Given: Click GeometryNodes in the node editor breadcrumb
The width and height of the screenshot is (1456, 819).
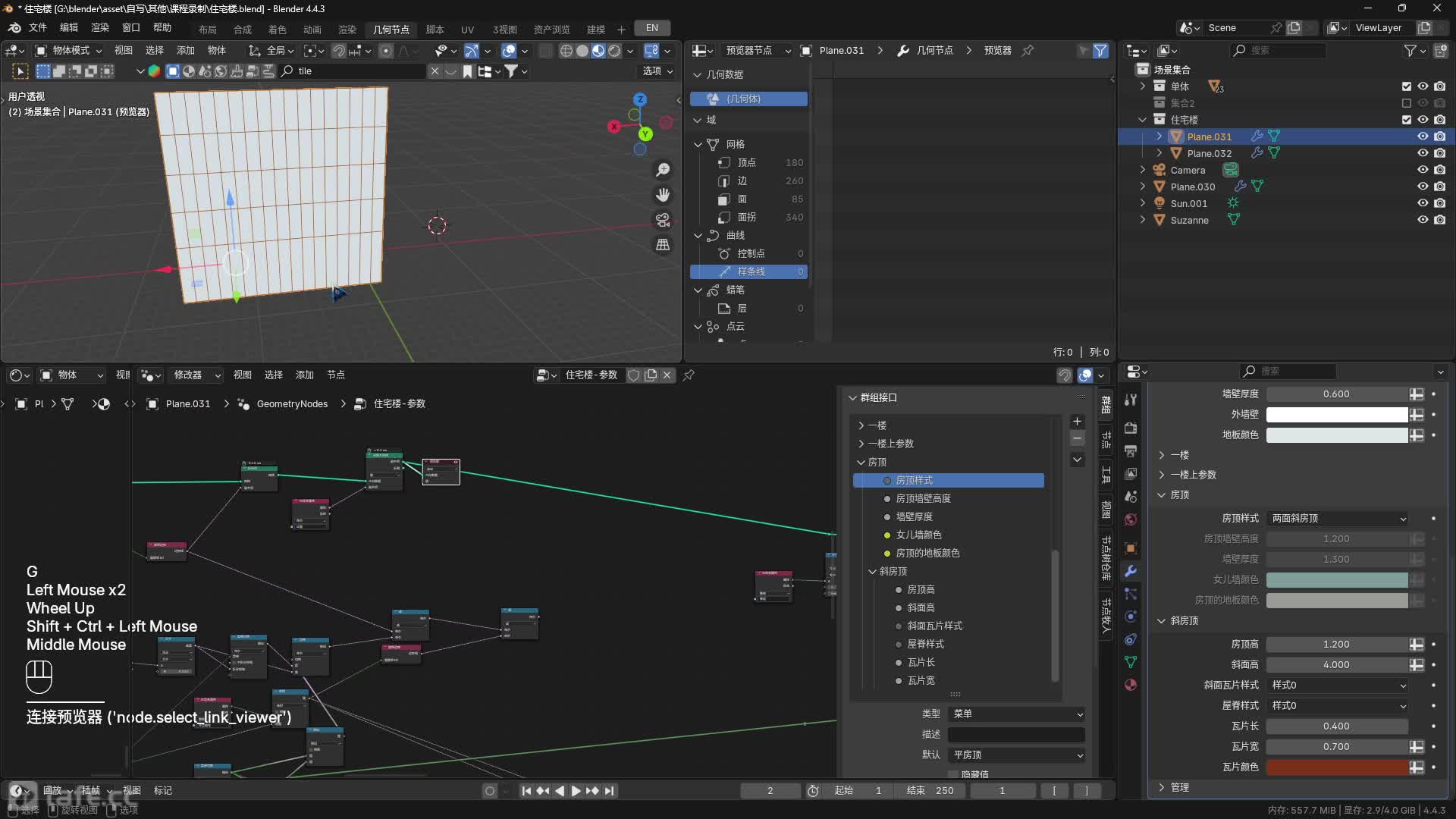Looking at the screenshot, I should point(292,404).
